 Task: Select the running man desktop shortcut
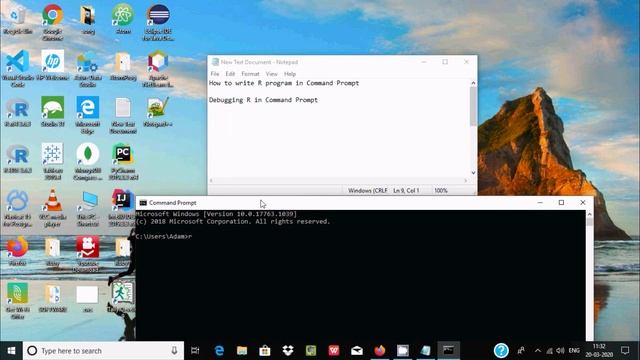click(x=122, y=296)
